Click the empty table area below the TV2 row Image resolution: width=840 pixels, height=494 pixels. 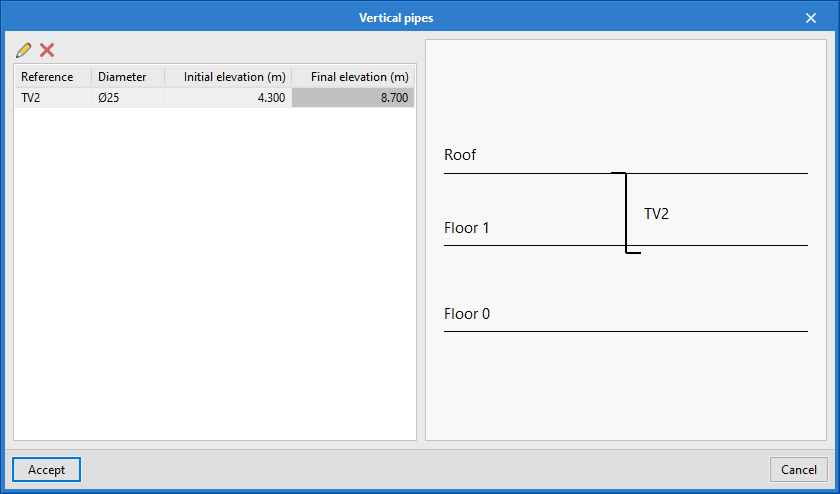coord(214,270)
